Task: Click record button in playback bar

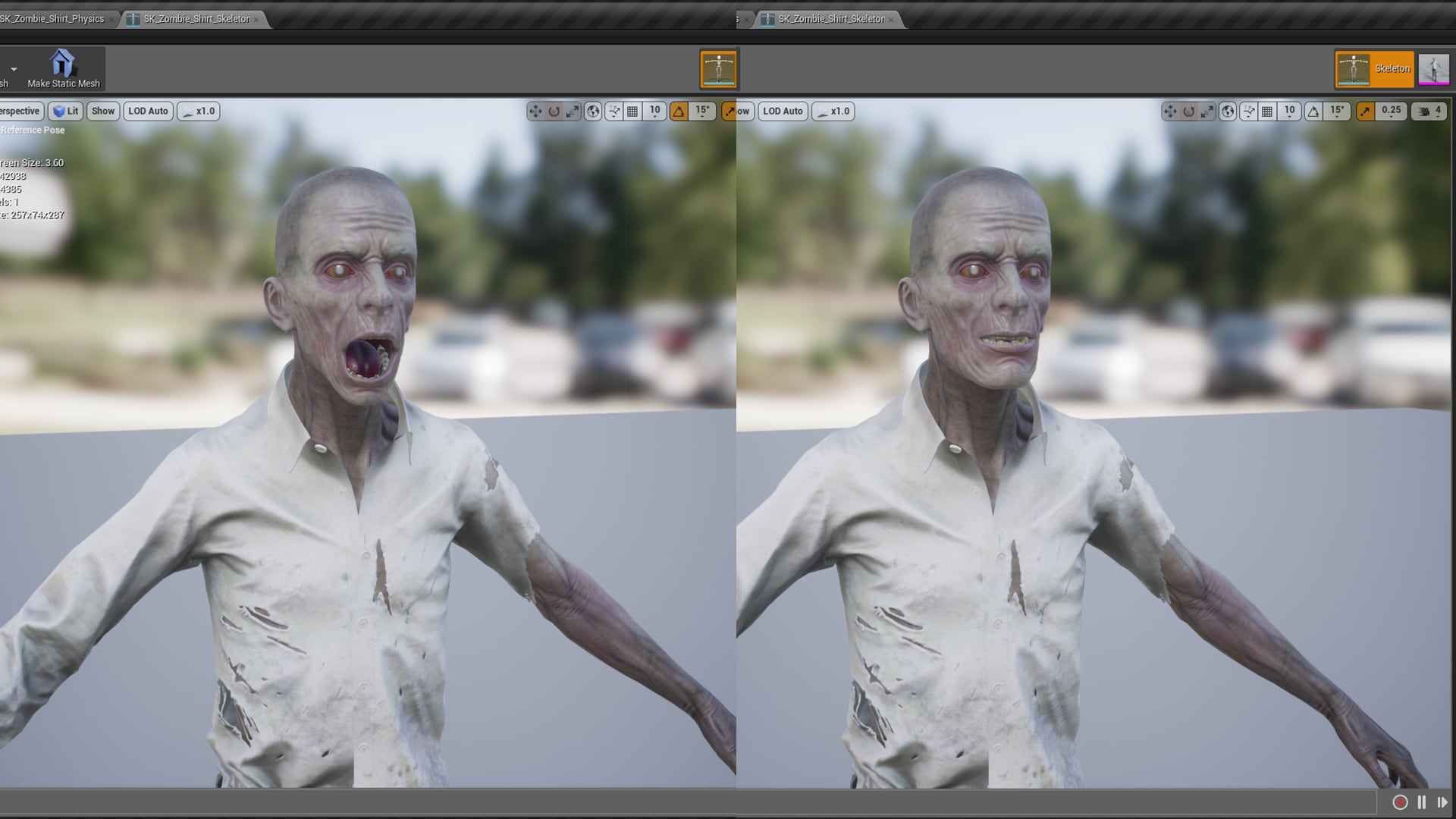Action: (x=1400, y=802)
